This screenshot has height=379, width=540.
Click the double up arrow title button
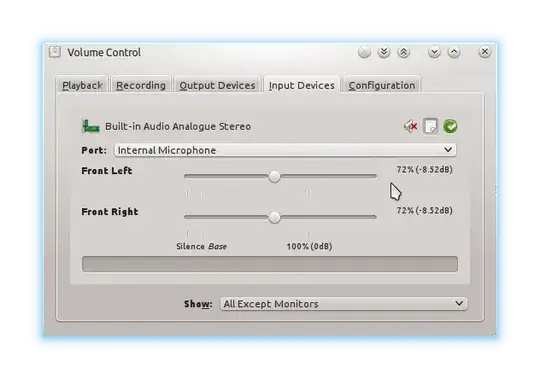click(x=403, y=52)
